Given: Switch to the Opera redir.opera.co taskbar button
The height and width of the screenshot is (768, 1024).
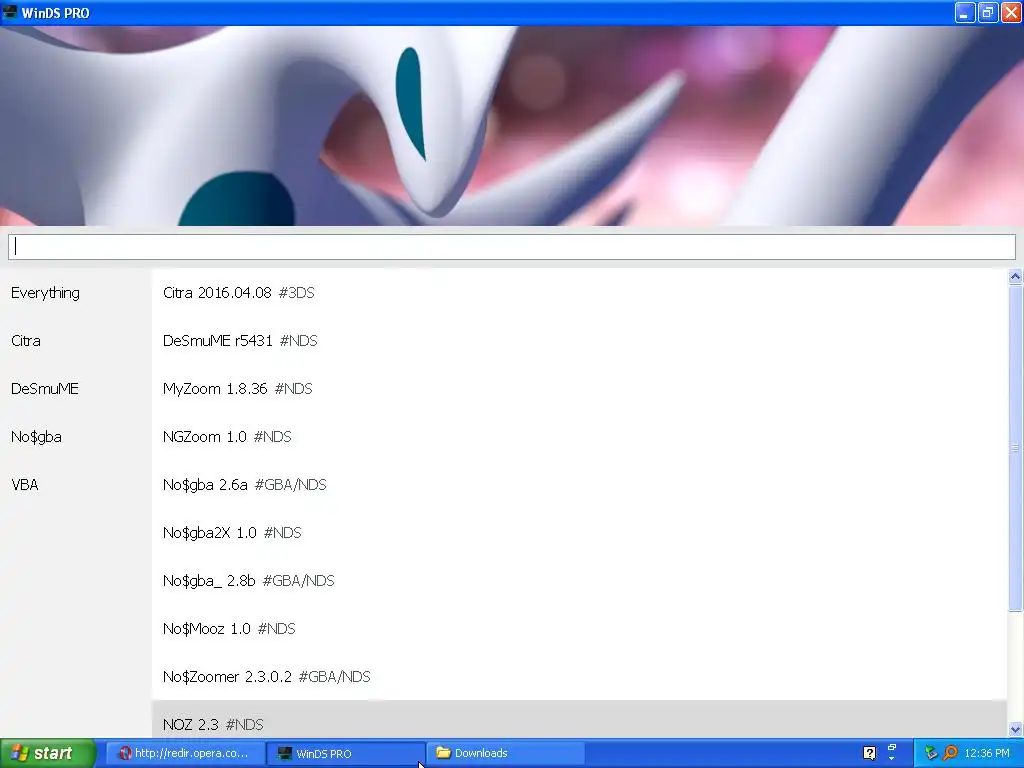Looking at the screenshot, I should click(x=185, y=753).
